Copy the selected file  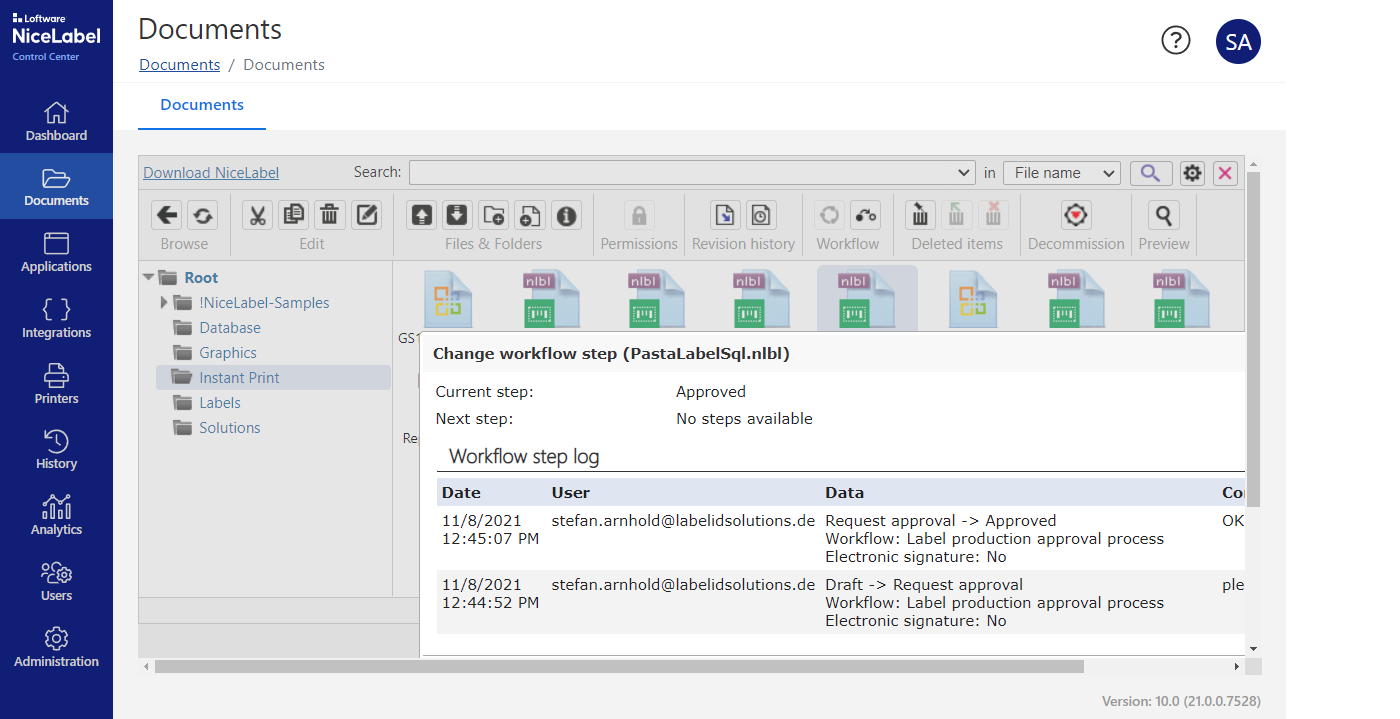pos(294,215)
